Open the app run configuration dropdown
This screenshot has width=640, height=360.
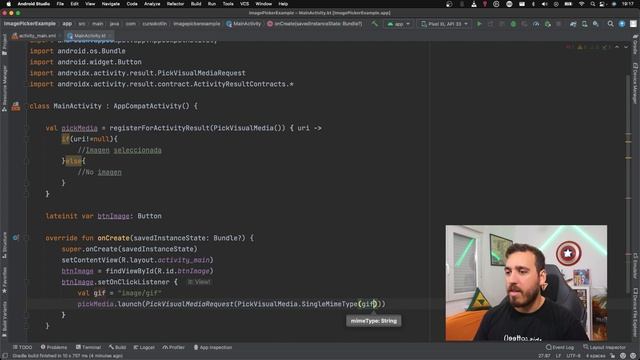click(x=398, y=24)
